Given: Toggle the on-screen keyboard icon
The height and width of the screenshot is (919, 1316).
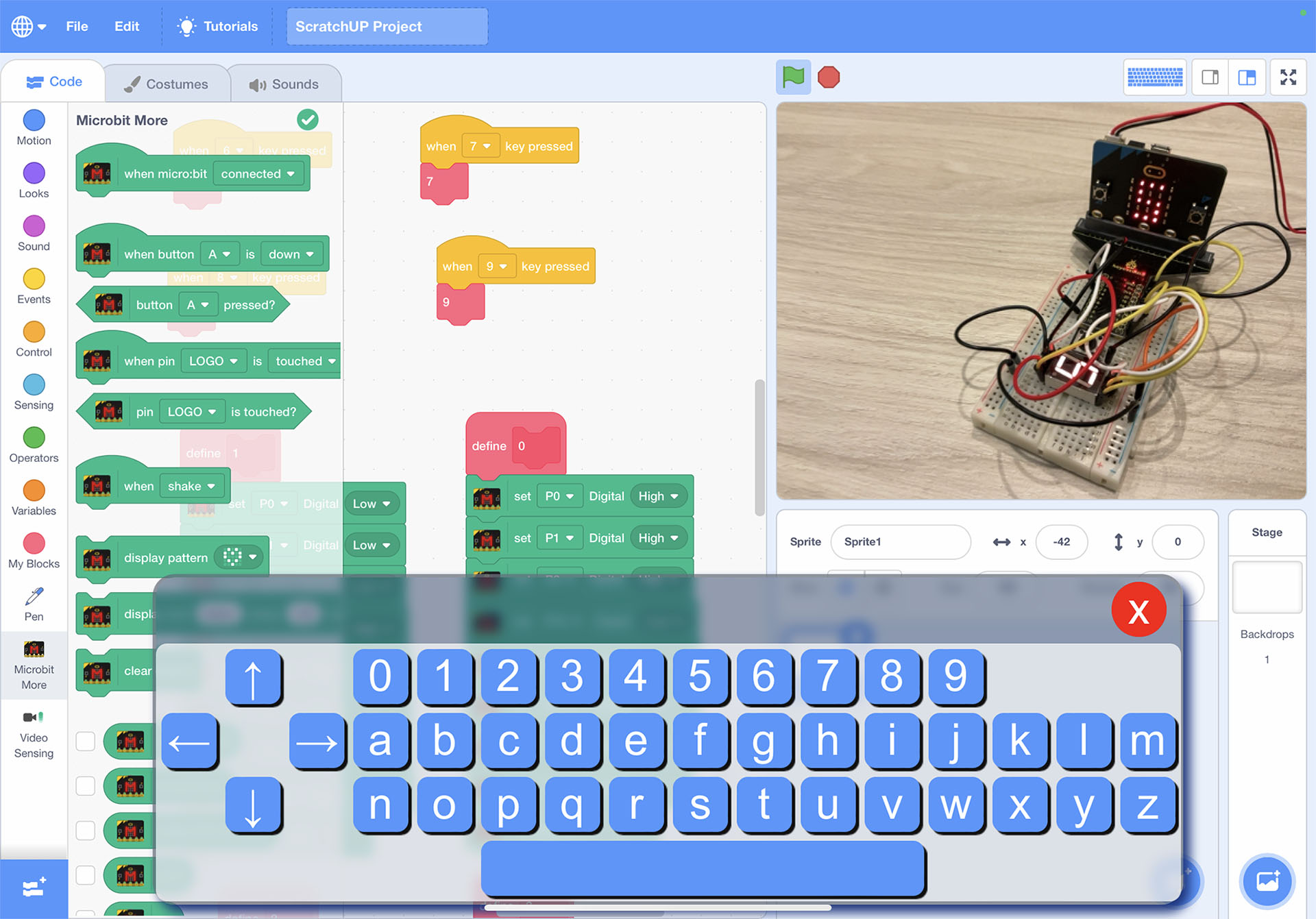Looking at the screenshot, I should coord(1155,77).
